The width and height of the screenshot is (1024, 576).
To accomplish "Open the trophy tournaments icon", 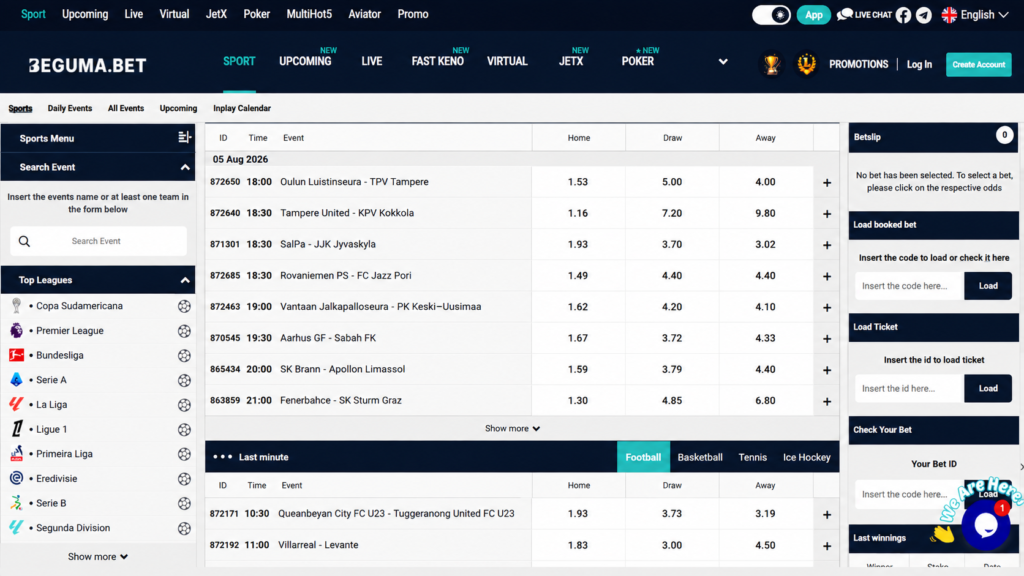I will point(771,64).
